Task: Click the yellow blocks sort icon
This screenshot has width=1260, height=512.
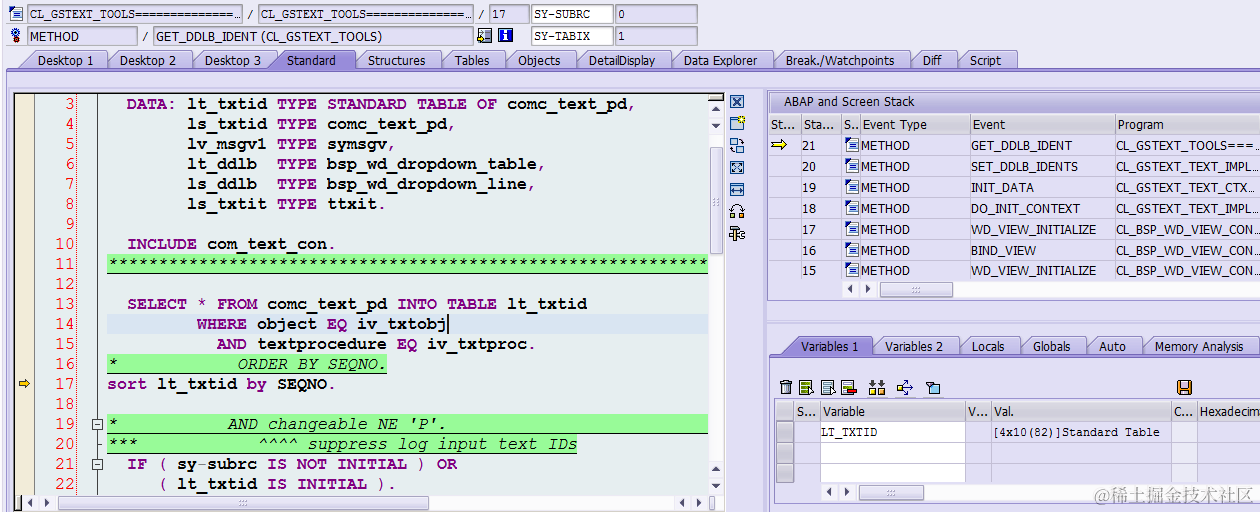Action: [877, 387]
